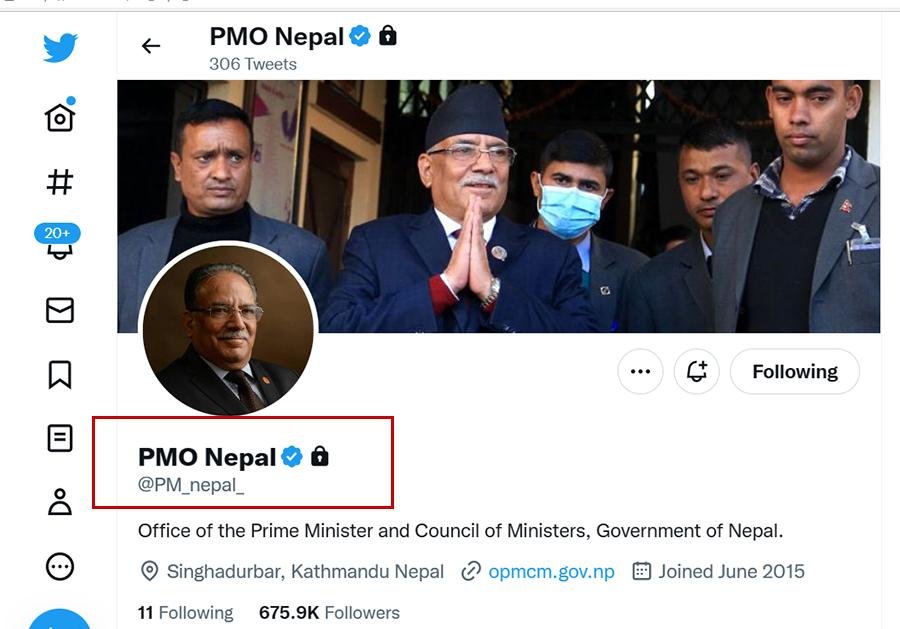View the 675.9K Followers list
Viewport: 900px width, 629px height.
click(329, 612)
